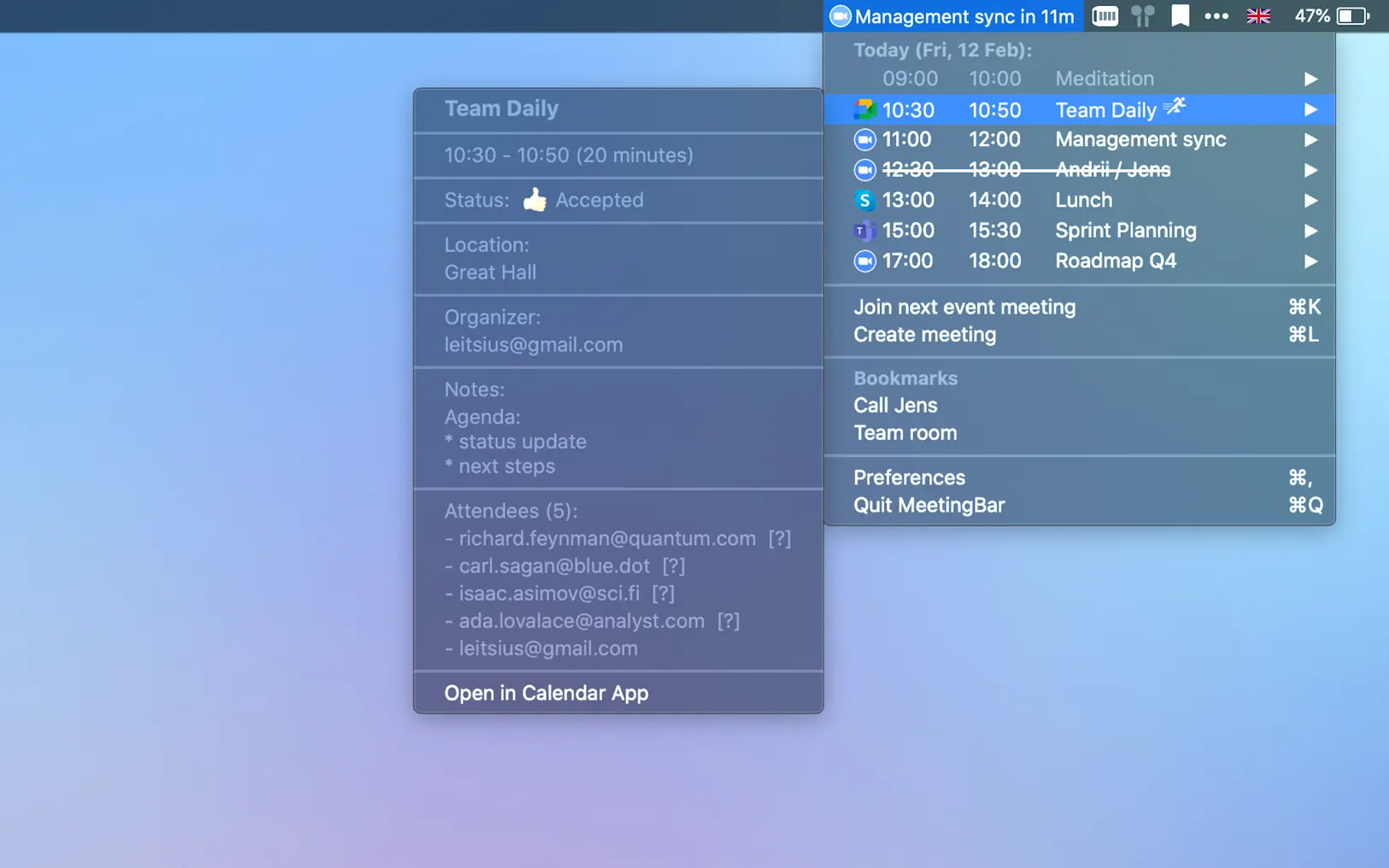Open the bookmark icon in menu bar
1389x868 pixels.
pyautogui.click(x=1180, y=16)
